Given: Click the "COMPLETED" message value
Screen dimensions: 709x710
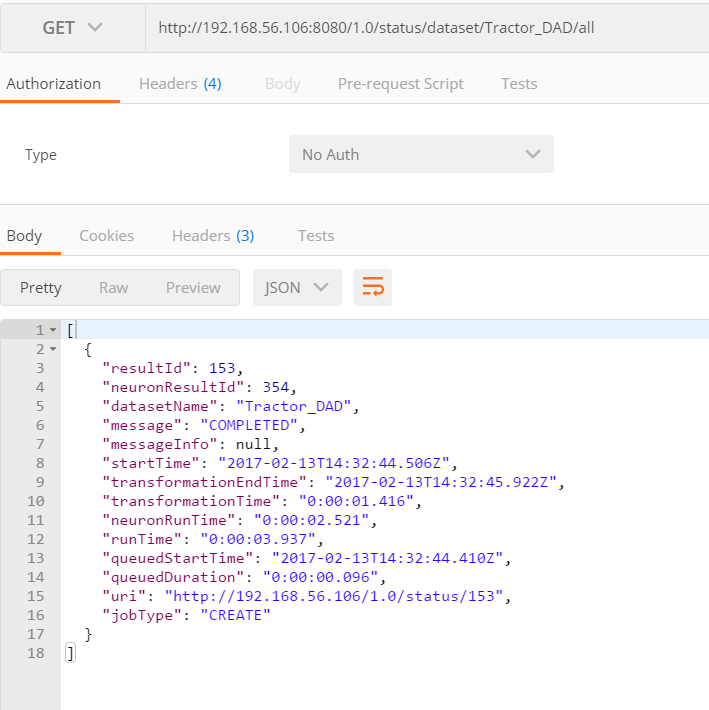Looking at the screenshot, I should pyautogui.click(x=249, y=425).
